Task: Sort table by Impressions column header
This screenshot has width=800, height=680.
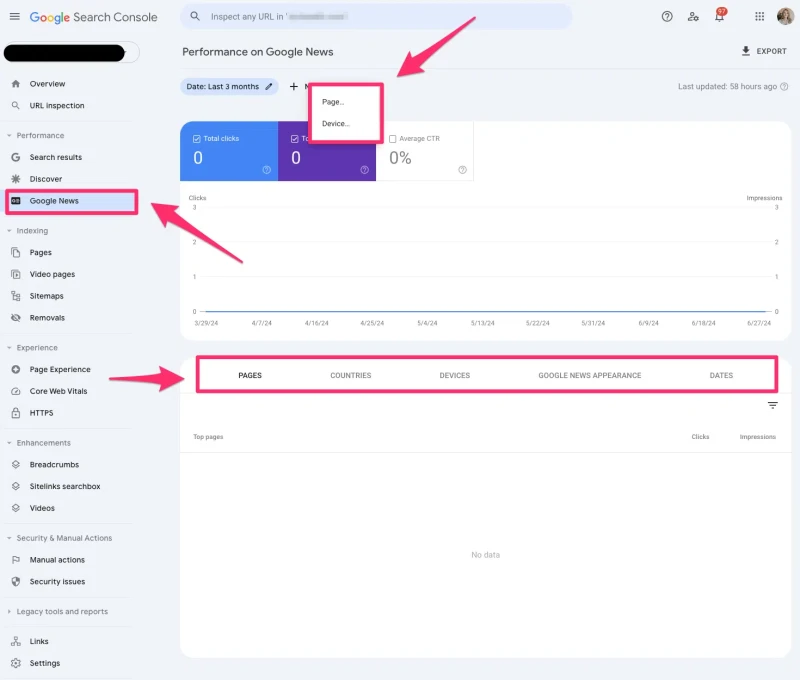Action: (758, 437)
